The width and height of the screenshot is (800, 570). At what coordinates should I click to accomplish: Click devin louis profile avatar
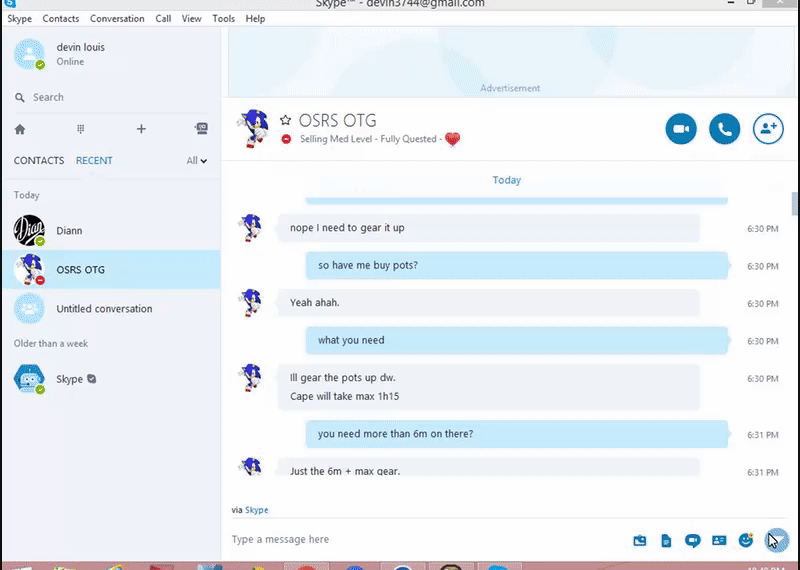click(29, 54)
